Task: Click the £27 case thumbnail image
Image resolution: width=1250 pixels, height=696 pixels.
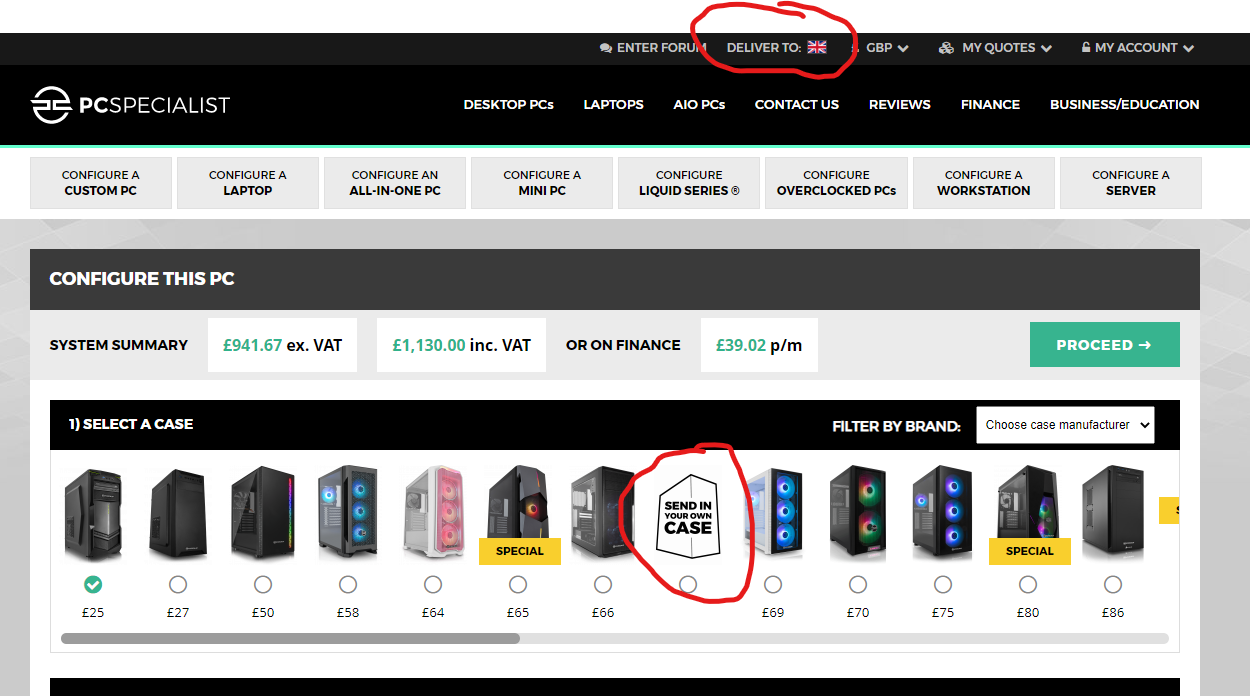Action: point(178,514)
